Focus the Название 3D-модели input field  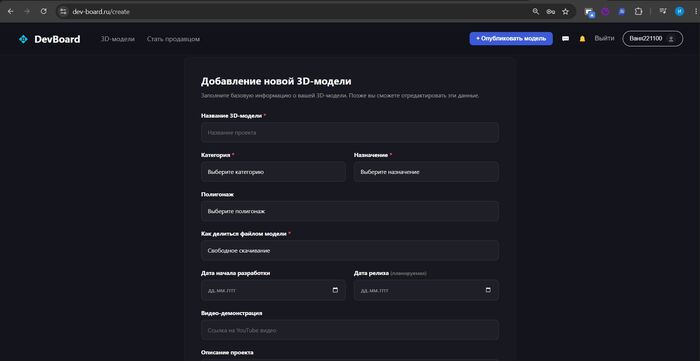[x=350, y=133]
